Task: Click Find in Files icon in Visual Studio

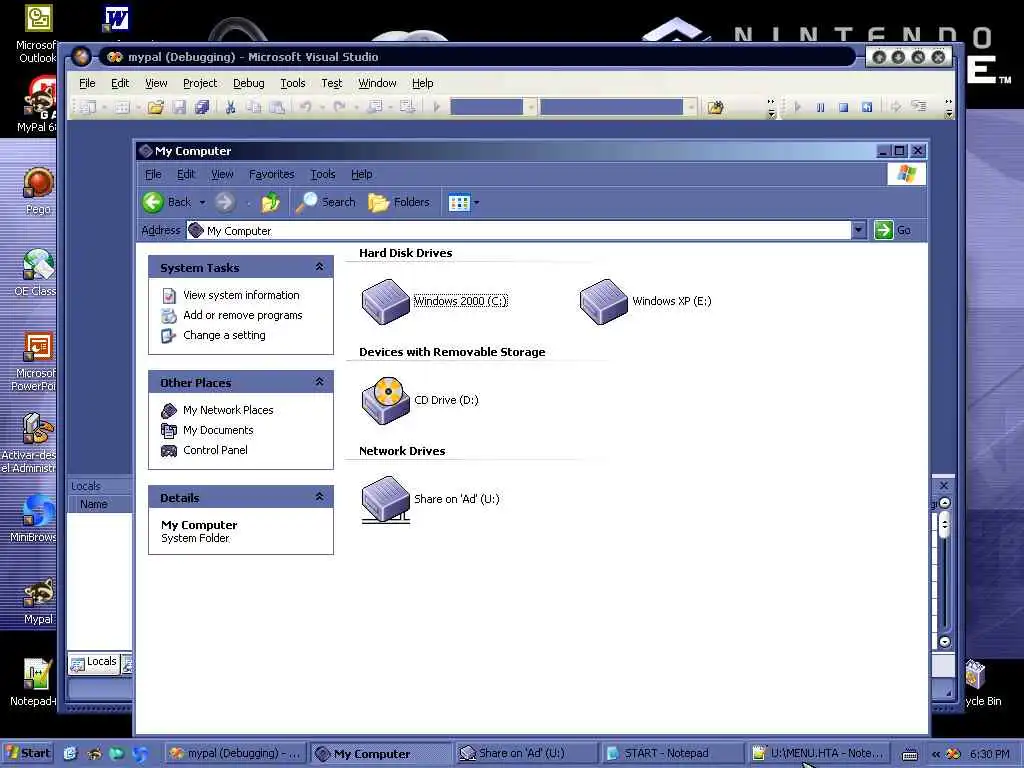Action: [x=716, y=107]
